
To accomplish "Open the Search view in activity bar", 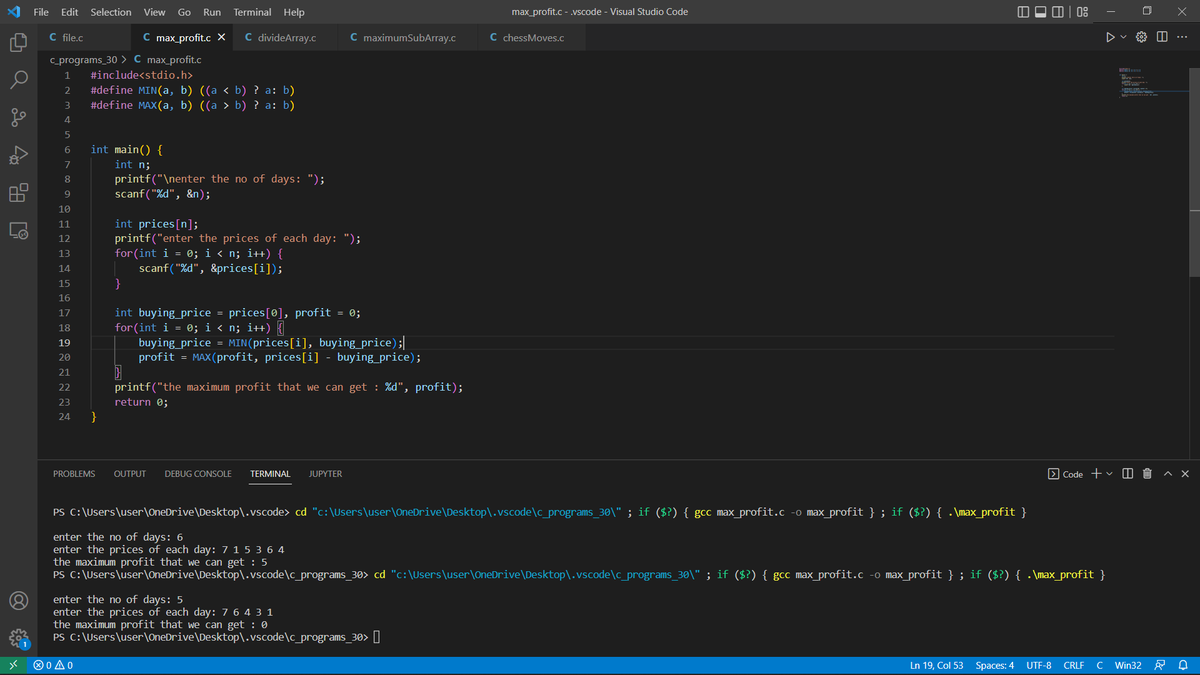I will click(x=18, y=80).
